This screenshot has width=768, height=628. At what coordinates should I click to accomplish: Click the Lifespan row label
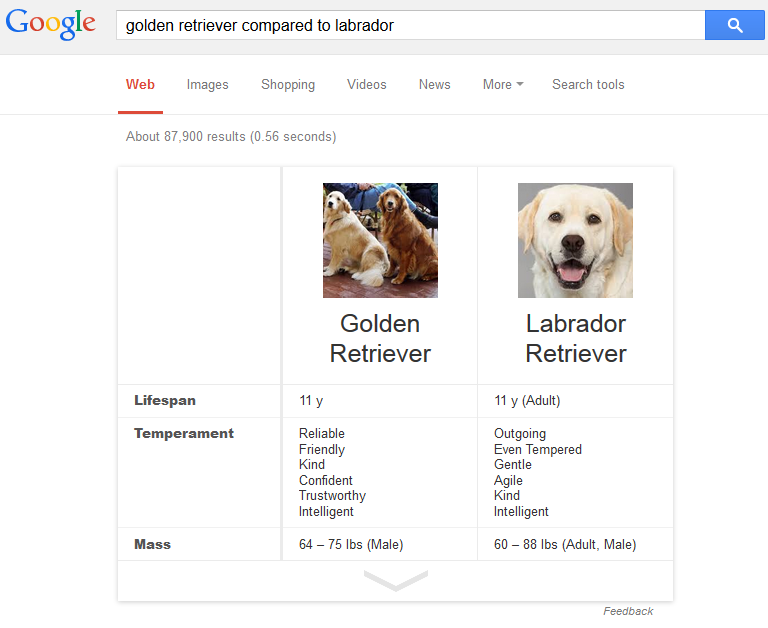click(x=165, y=401)
